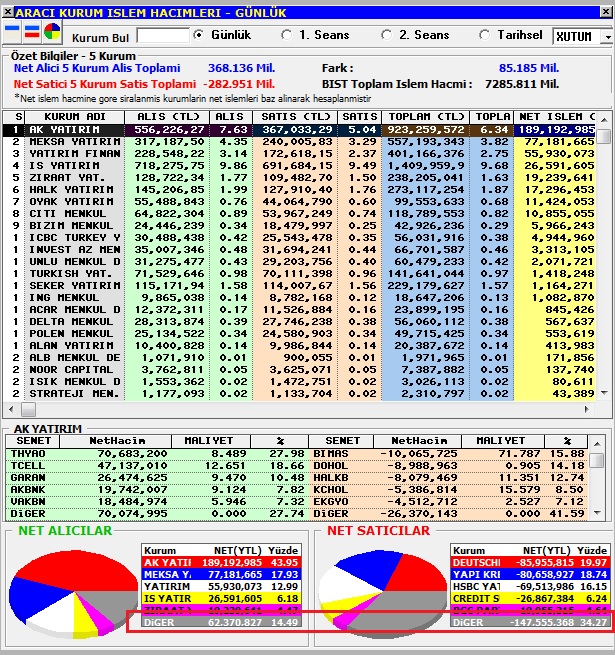
Task: Select the BIZIM MENKUL row
Action: pos(300,226)
